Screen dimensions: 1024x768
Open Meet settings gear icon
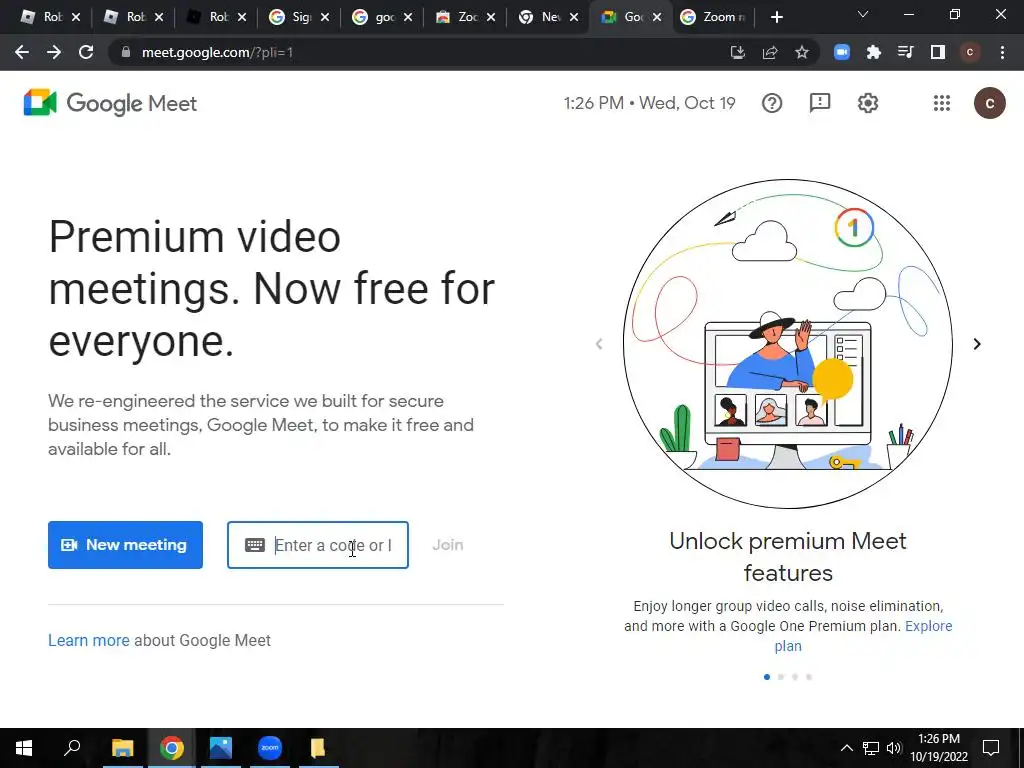[x=868, y=103]
